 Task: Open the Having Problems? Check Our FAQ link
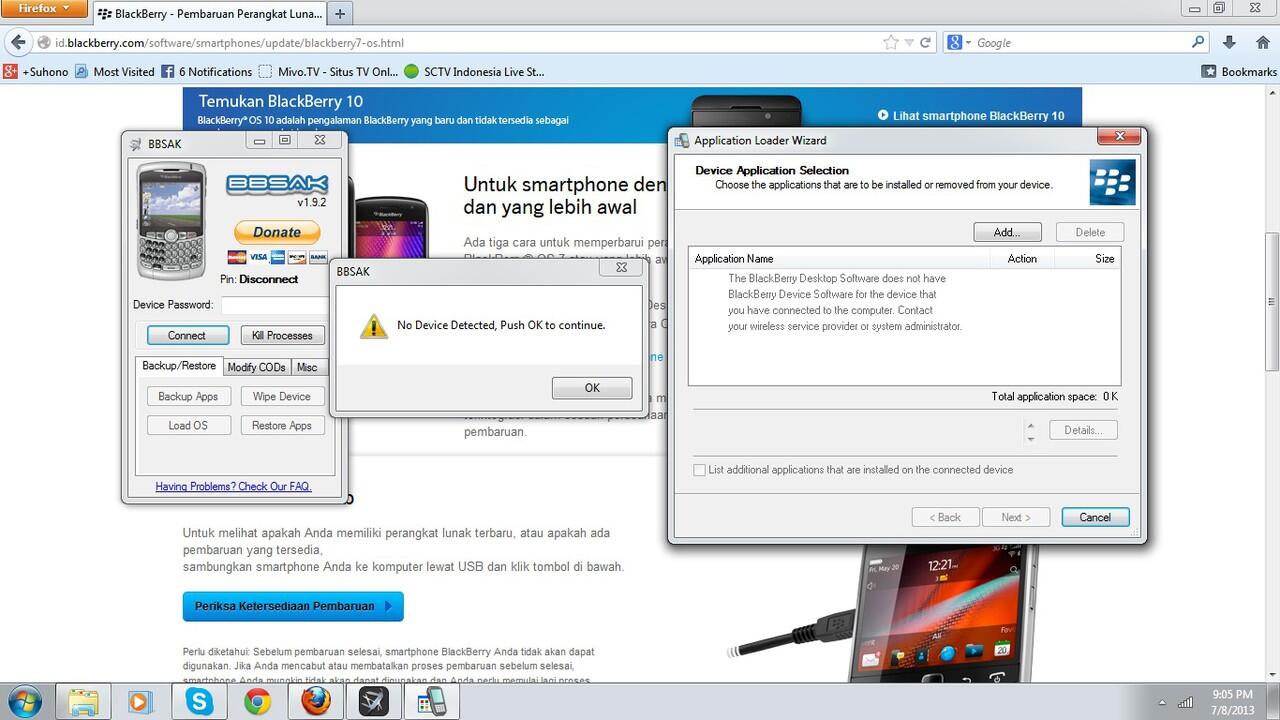click(x=234, y=487)
